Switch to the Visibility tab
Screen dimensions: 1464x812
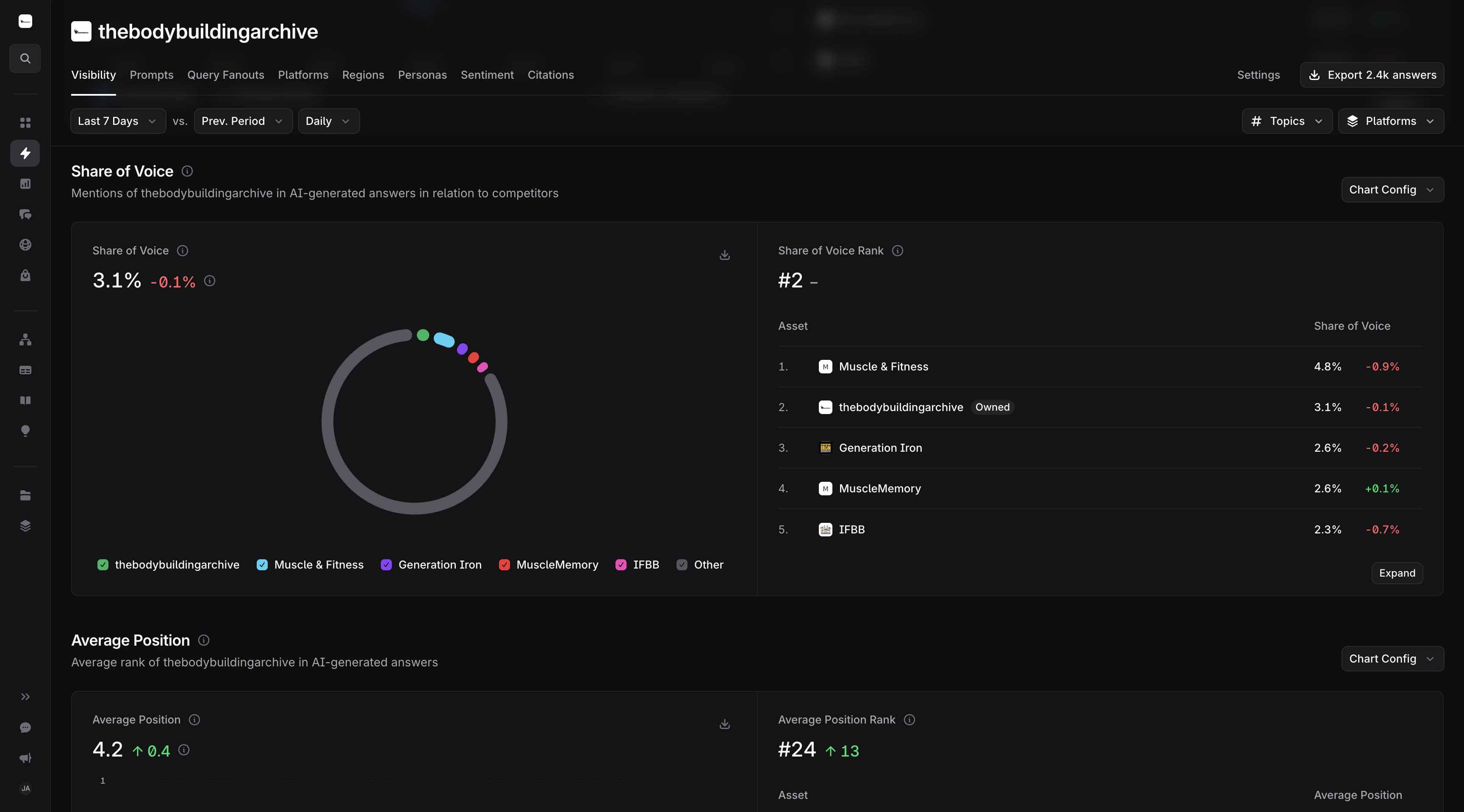pos(93,75)
